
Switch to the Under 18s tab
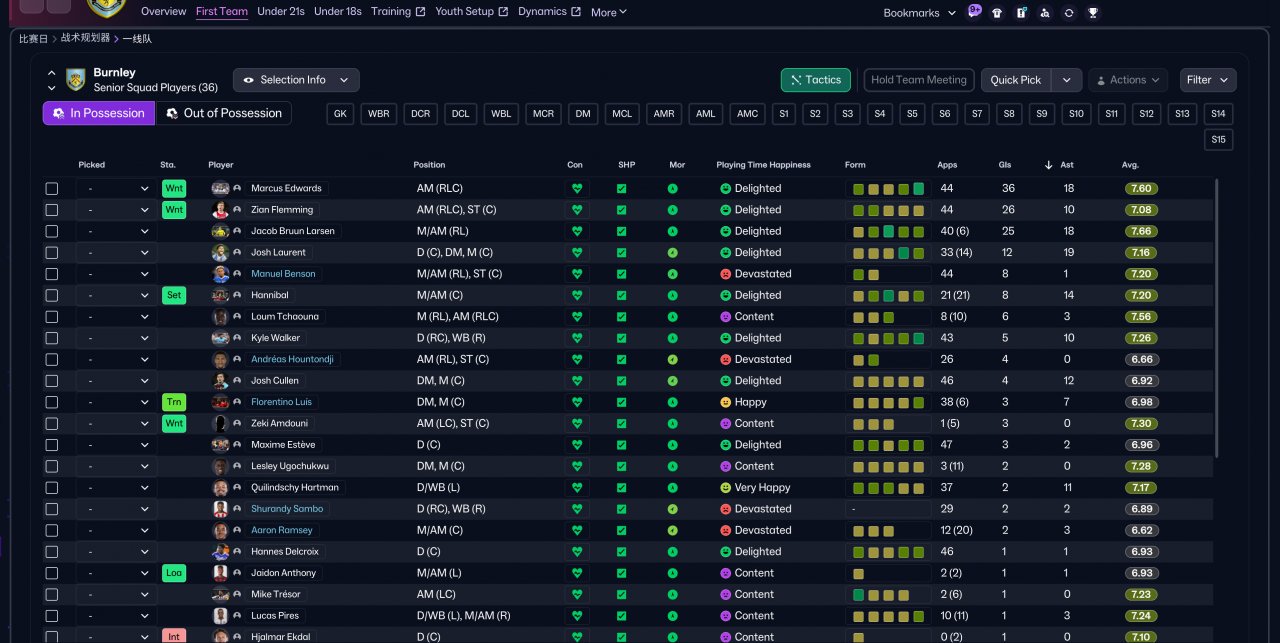coord(338,12)
